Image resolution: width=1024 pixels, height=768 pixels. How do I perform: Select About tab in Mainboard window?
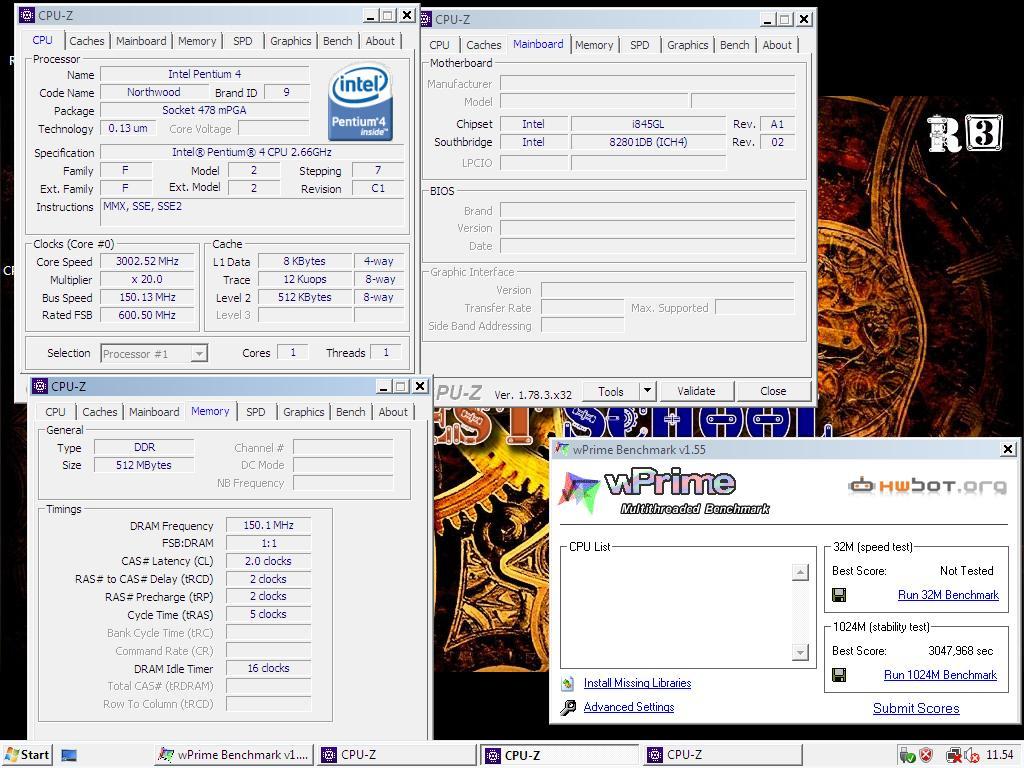[x=777, y=45]
